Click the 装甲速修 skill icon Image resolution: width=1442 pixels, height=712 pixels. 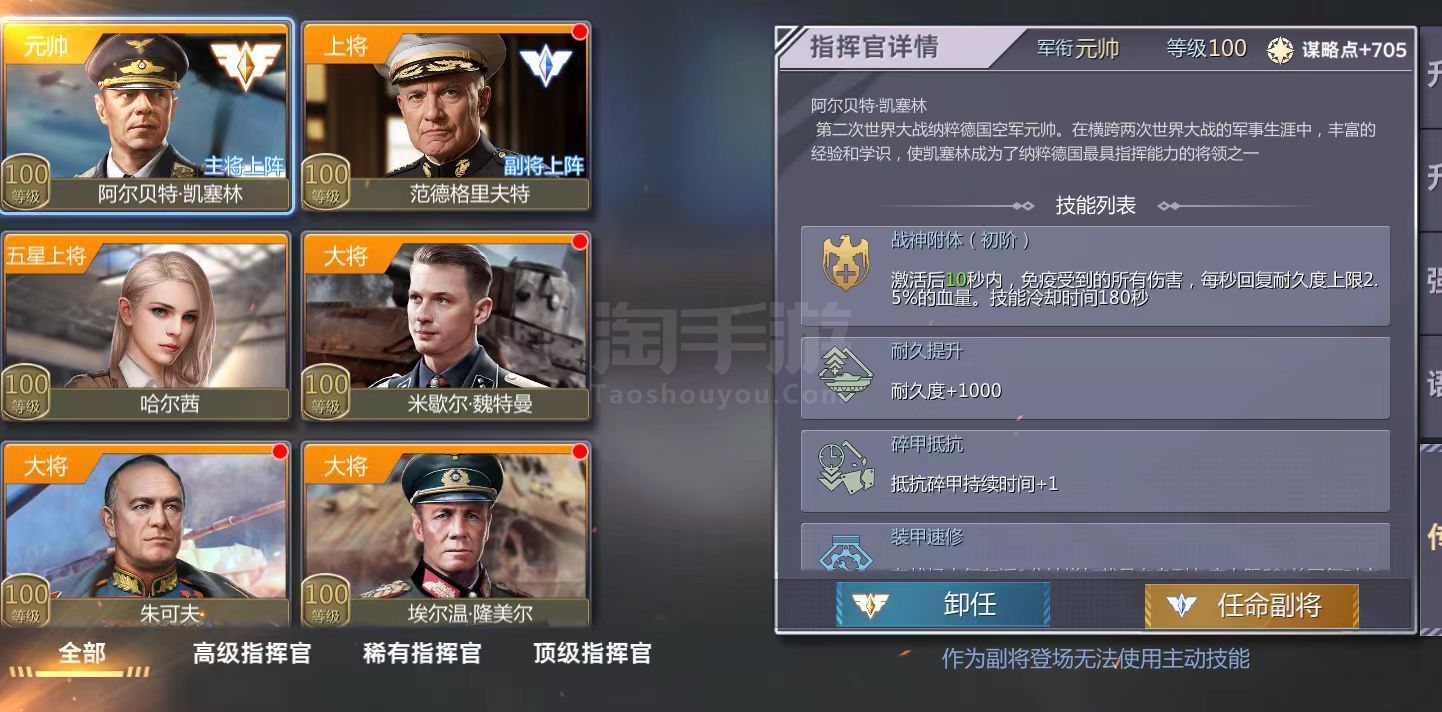(845, 553)
